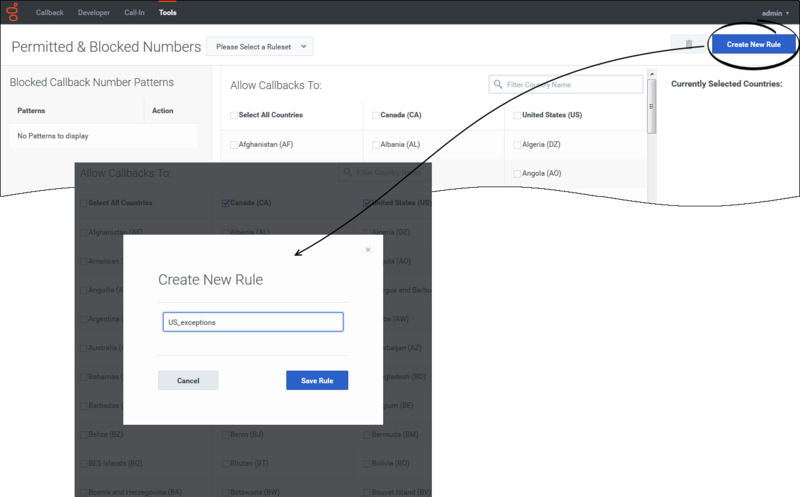The width and height of the screenshot is (800, 497).
Task: Toggle the United States (US) checkbox
Action: tap(517, 116)
